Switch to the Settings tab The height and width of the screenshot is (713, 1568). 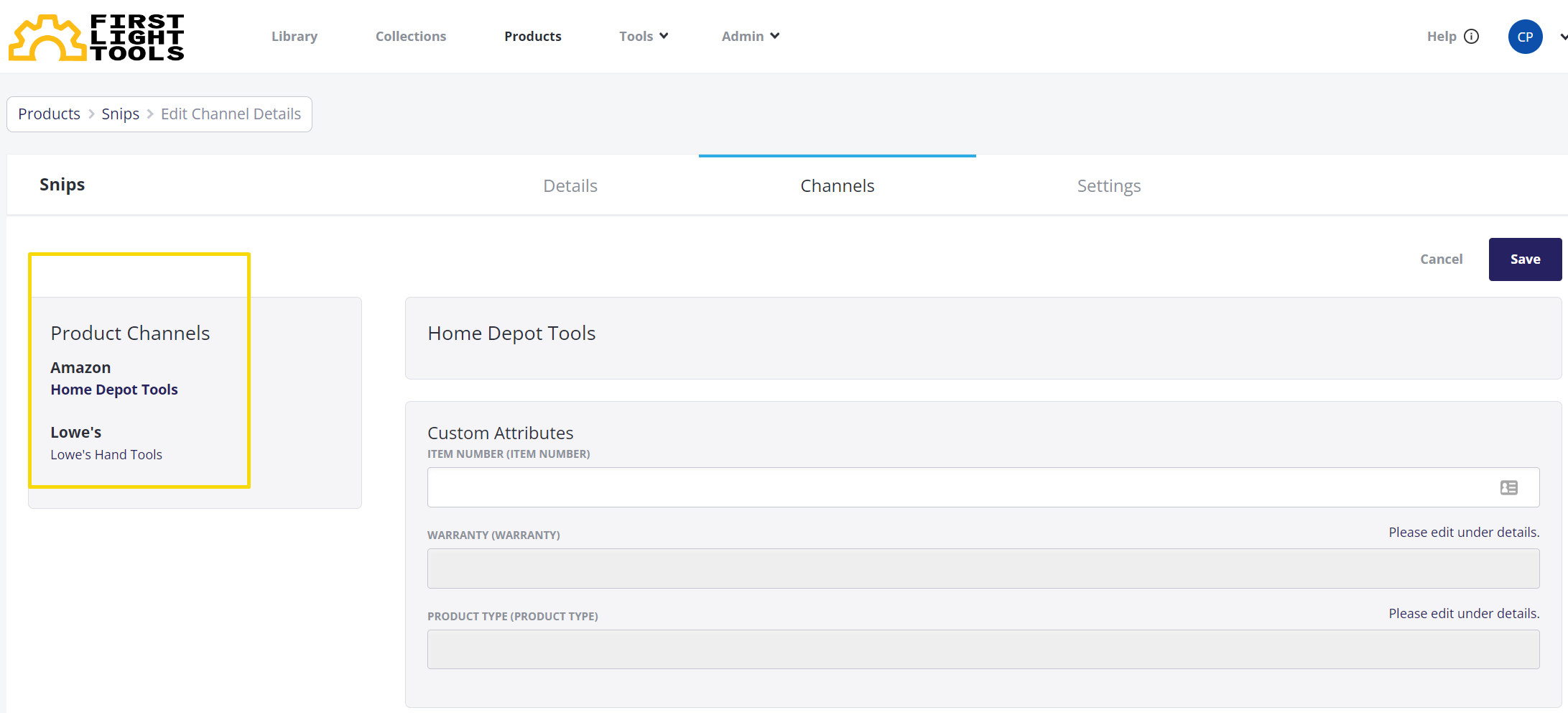tap(1109, 186)
